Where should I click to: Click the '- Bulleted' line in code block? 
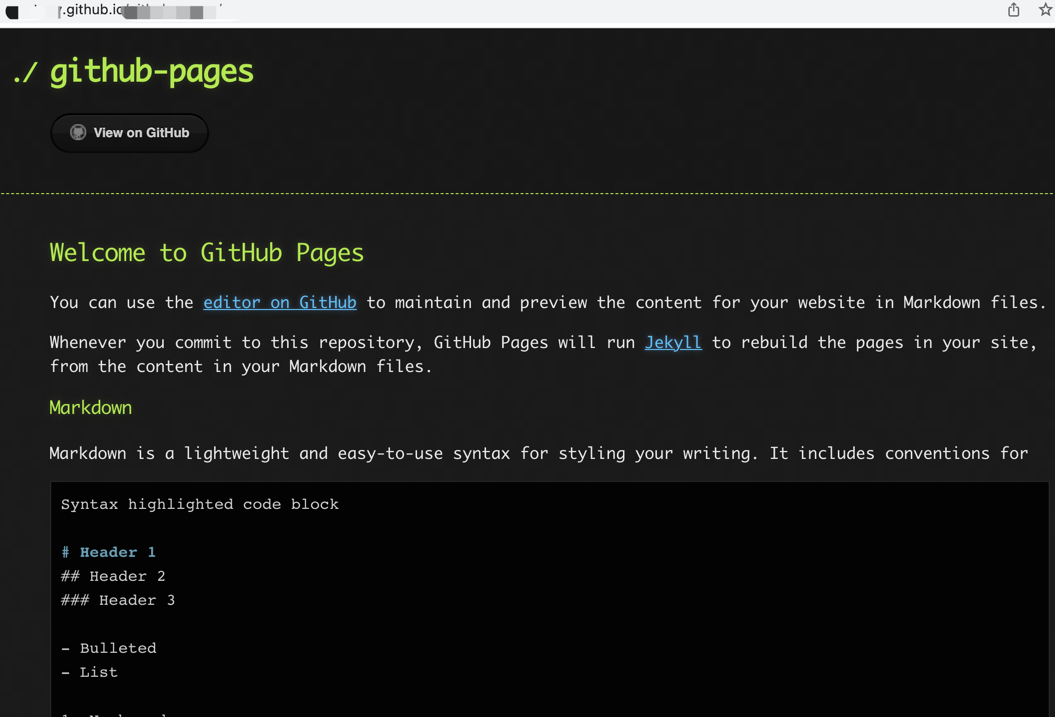(x=109, y=648)
